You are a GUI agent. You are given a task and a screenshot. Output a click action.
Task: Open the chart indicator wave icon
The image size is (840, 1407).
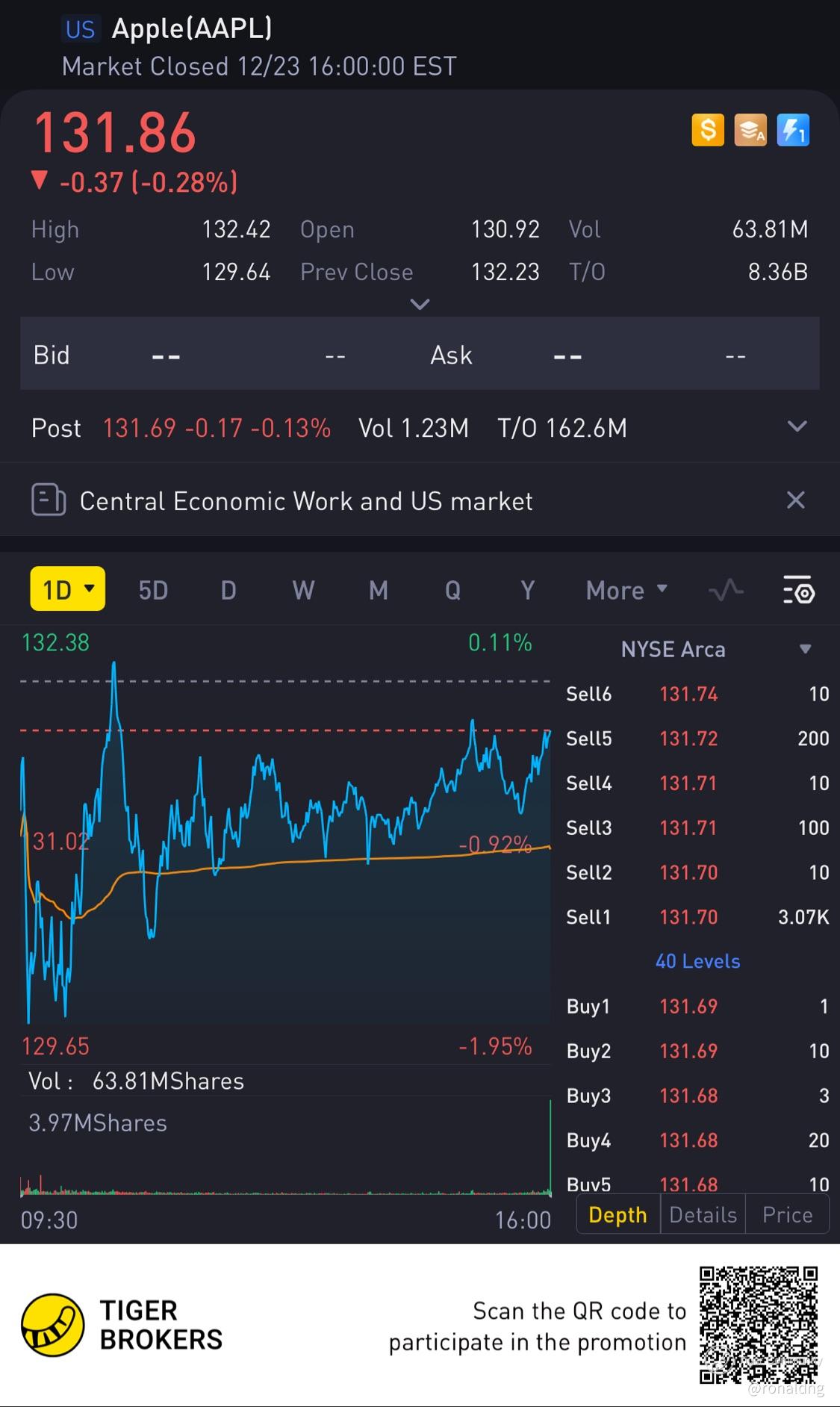pyautogui.click(x=726, y=591)
